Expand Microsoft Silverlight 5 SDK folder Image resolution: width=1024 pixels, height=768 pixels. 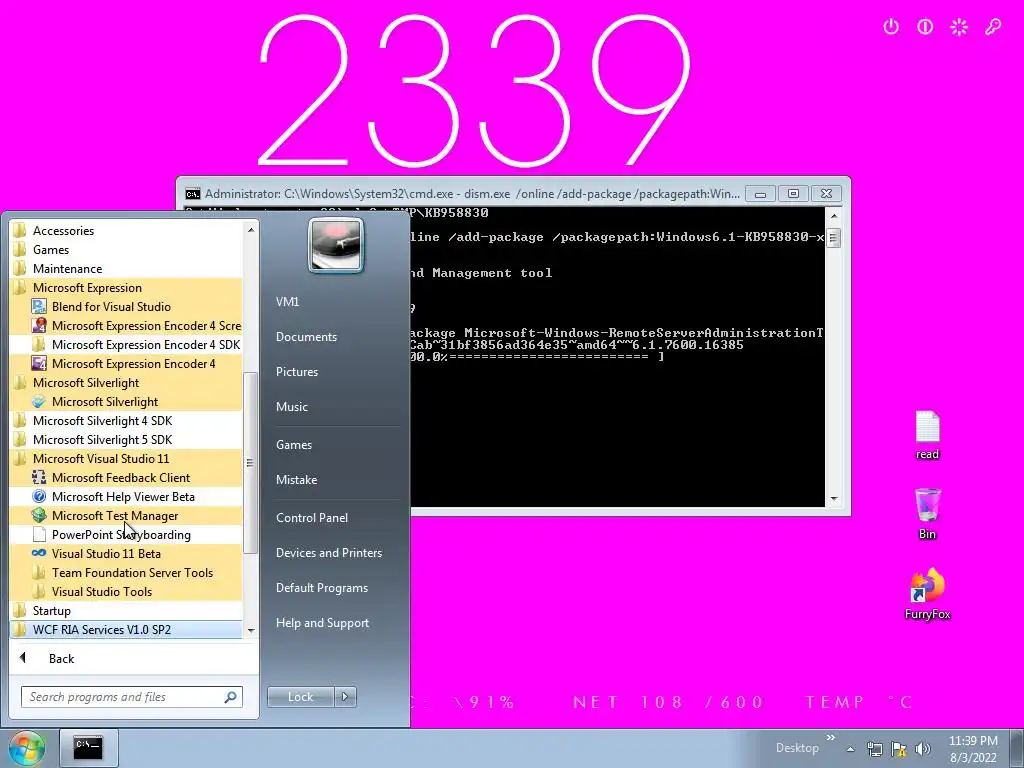point(125,440)
